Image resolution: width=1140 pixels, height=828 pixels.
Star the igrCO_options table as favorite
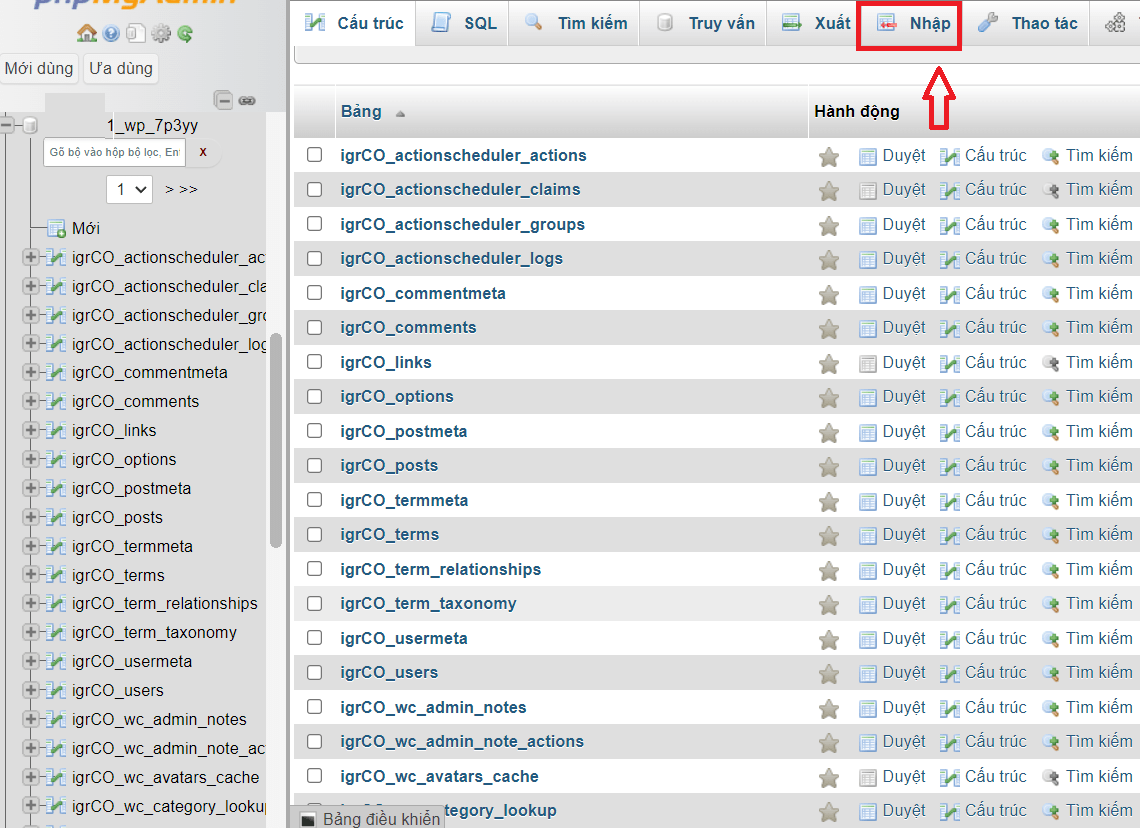tap(828, 397)
